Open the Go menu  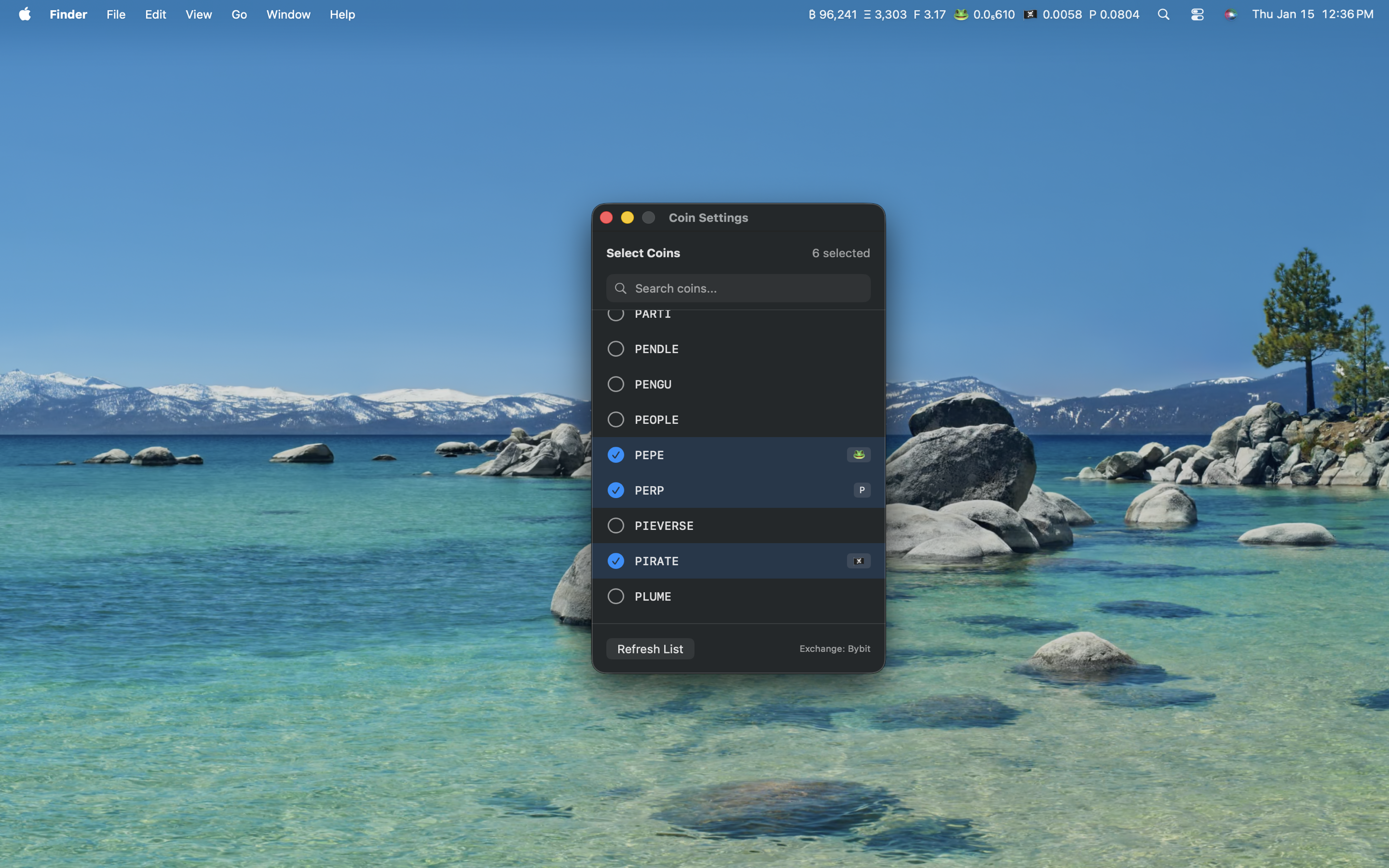(x=239, y=14)
